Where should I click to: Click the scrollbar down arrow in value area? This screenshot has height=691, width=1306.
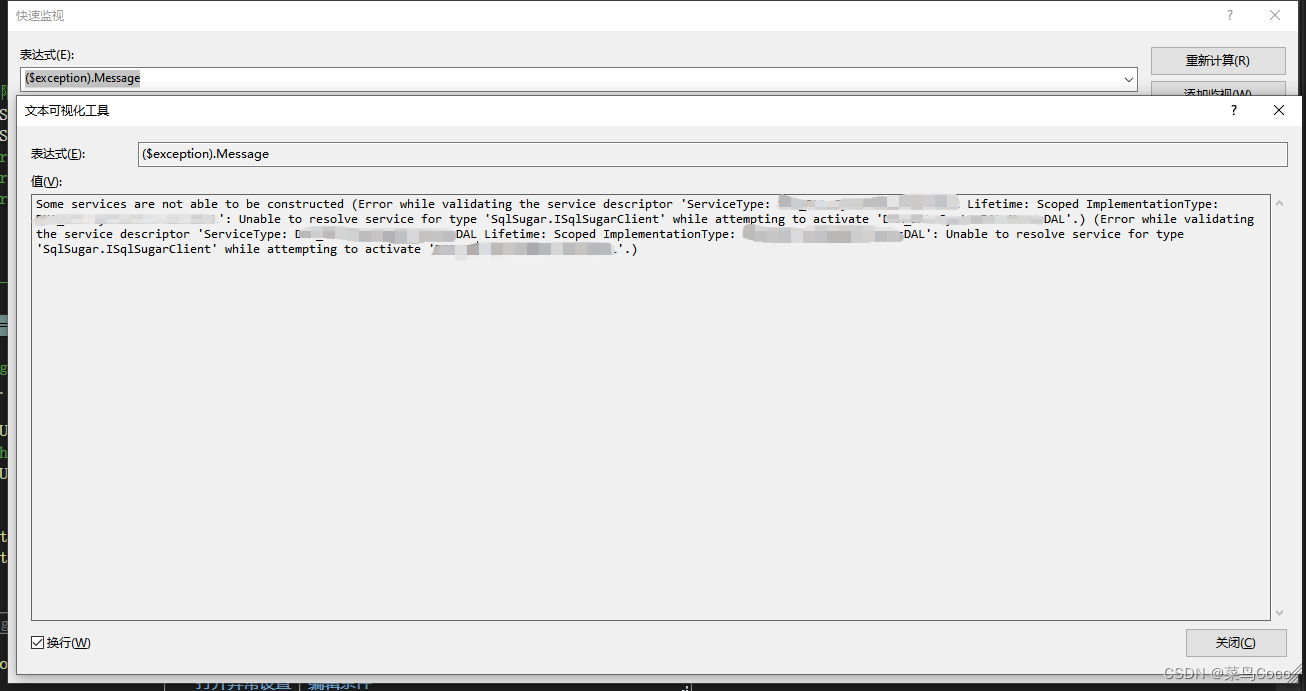click(x=1278, y=612)
